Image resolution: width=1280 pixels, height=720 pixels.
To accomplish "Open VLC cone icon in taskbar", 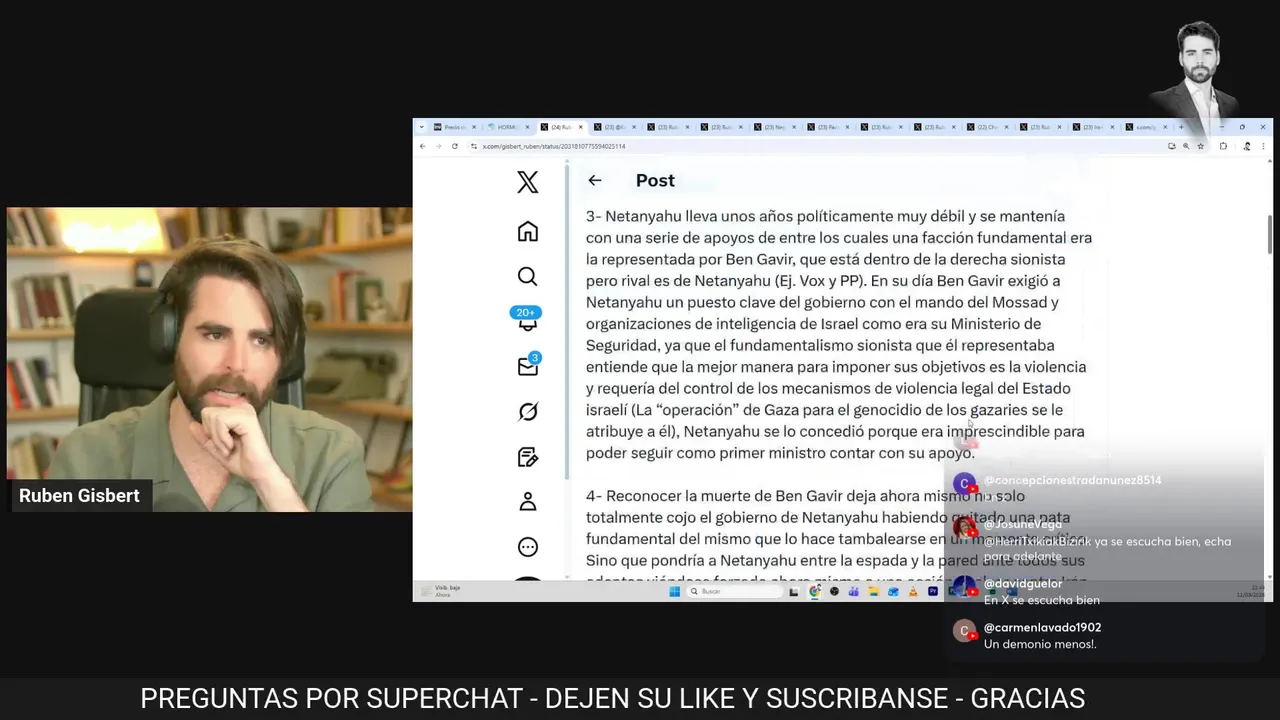I will coord(913,591).
